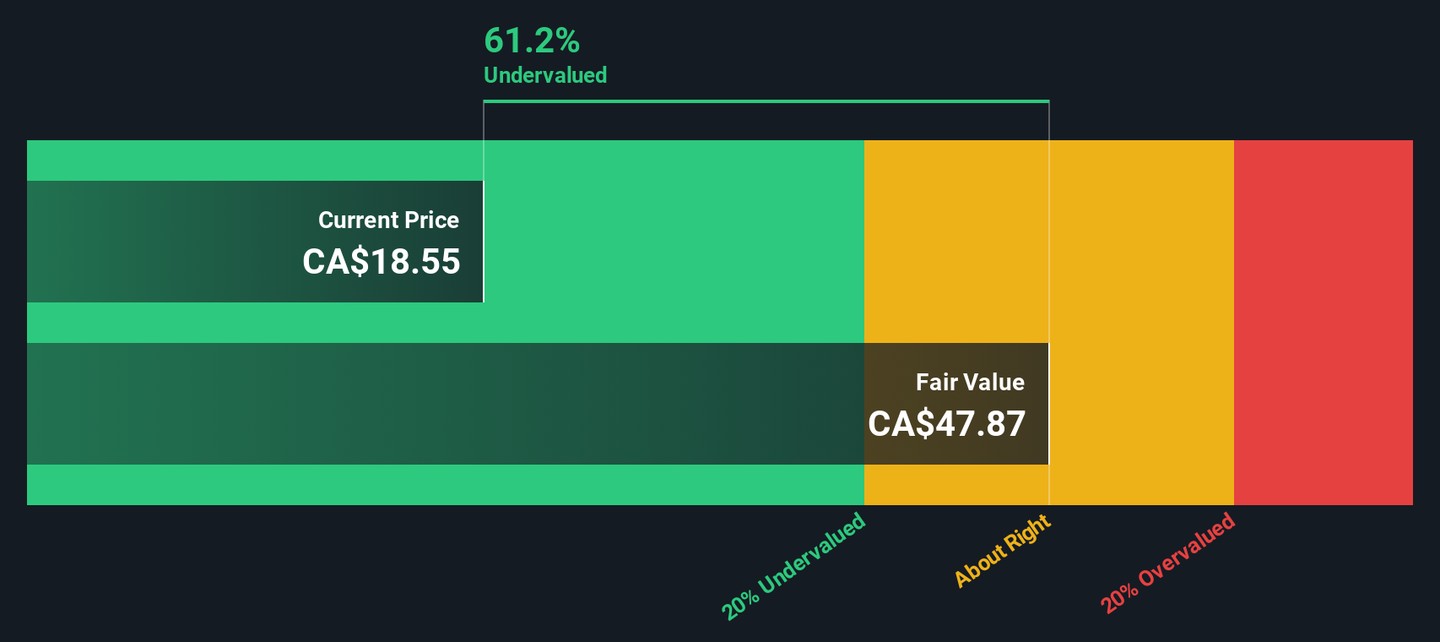Viewport: 1440px width, 642px height.
Task: Click the CA$18.55 price value
Action: tap(381, 262)
